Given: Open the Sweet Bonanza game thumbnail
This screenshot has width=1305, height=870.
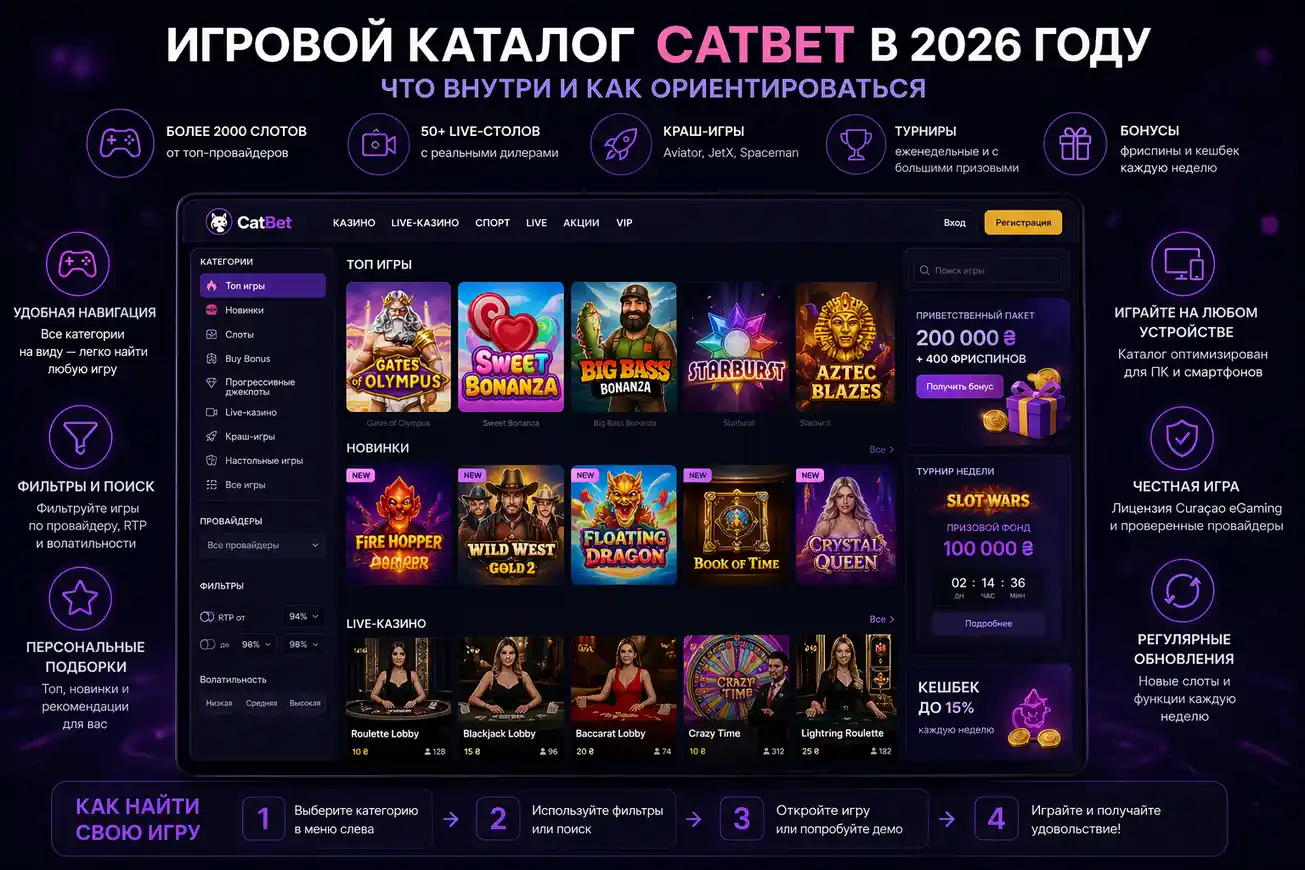Looking at the screenshot, I should tap(511, 347).
